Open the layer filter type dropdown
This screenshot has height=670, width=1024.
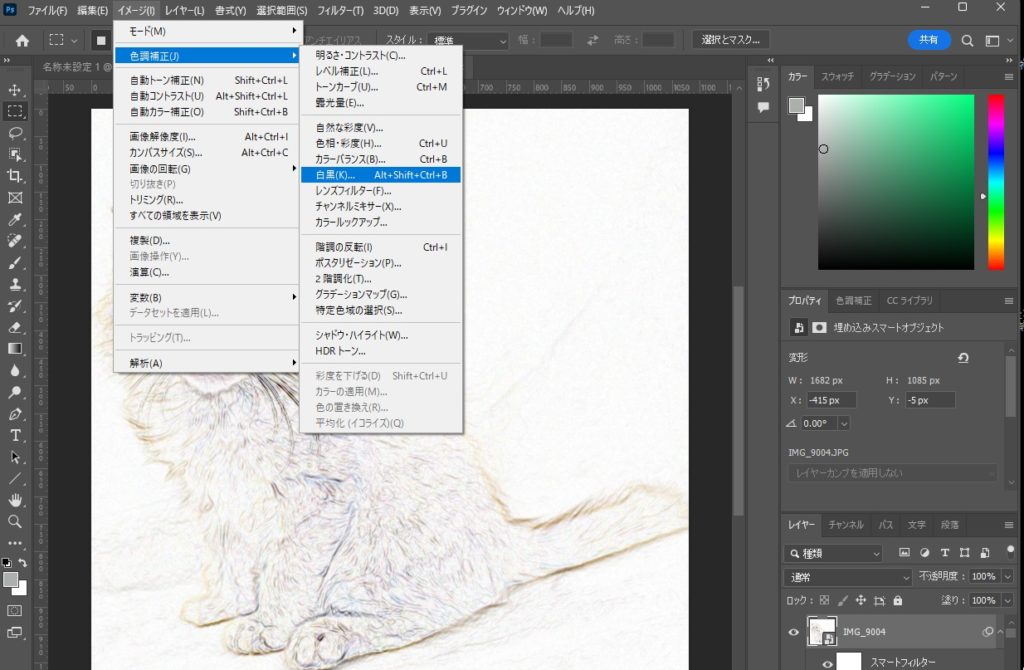coord(835,553)
